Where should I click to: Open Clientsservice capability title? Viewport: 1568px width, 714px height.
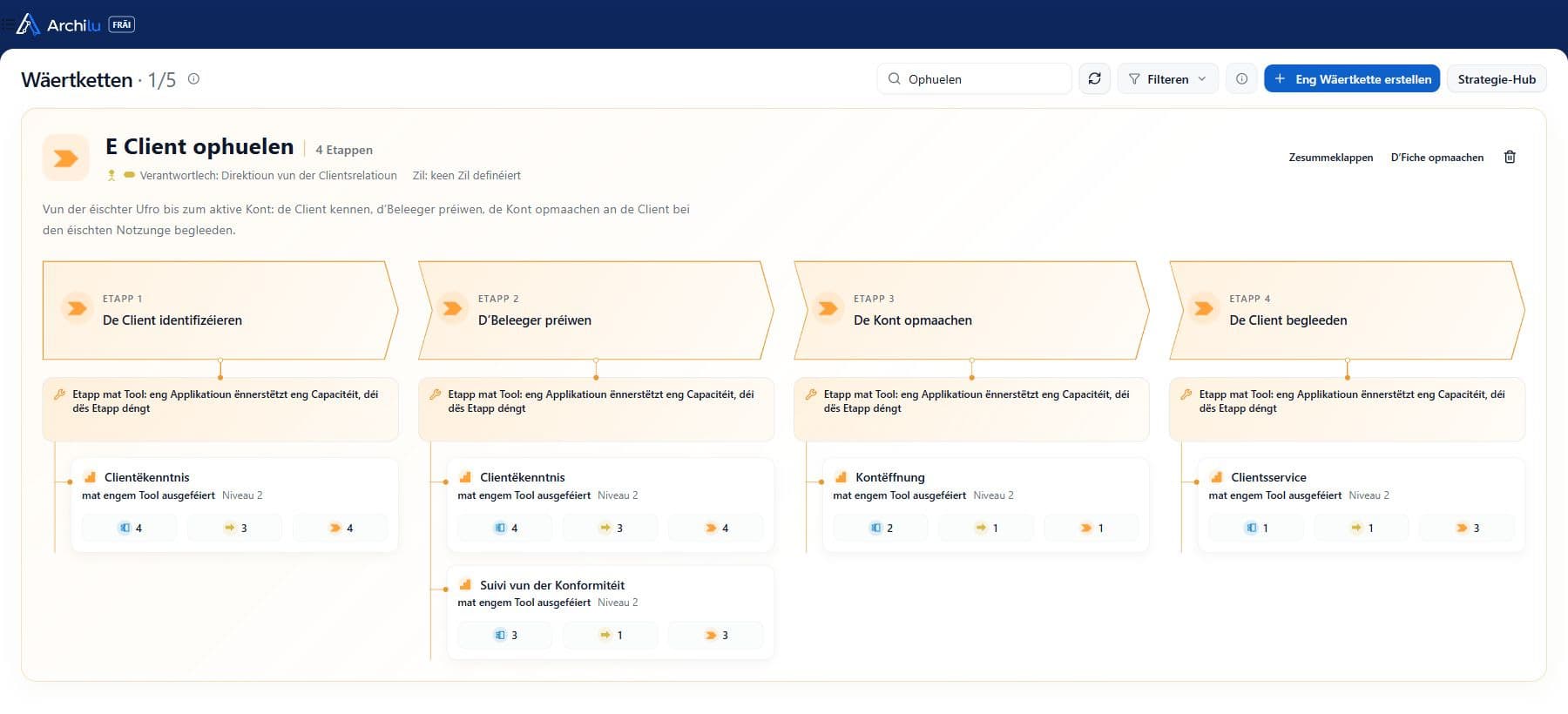[x=1268, y=477]
